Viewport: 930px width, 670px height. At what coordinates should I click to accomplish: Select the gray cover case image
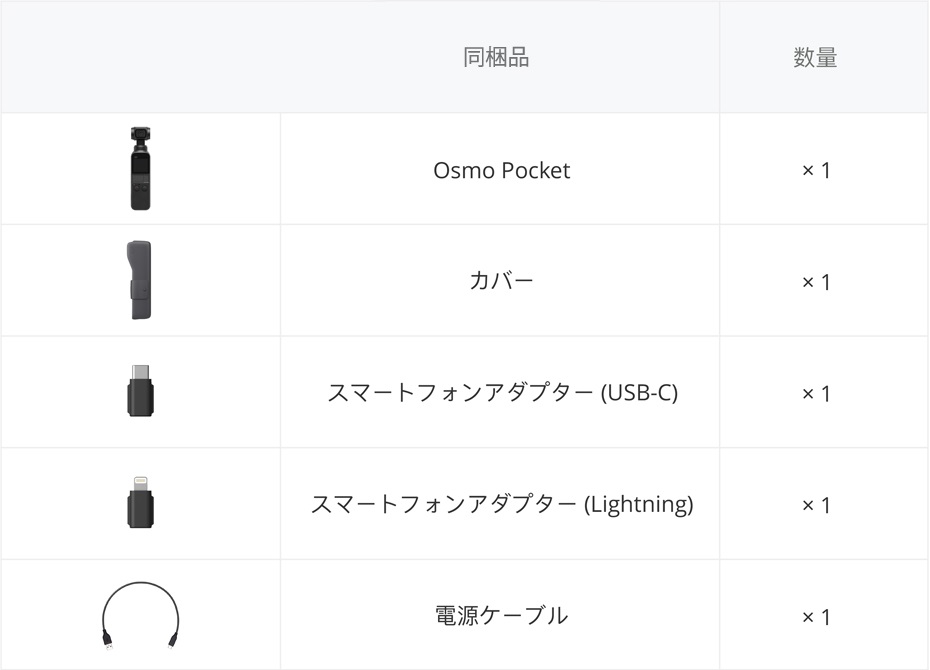coord(139,280)
